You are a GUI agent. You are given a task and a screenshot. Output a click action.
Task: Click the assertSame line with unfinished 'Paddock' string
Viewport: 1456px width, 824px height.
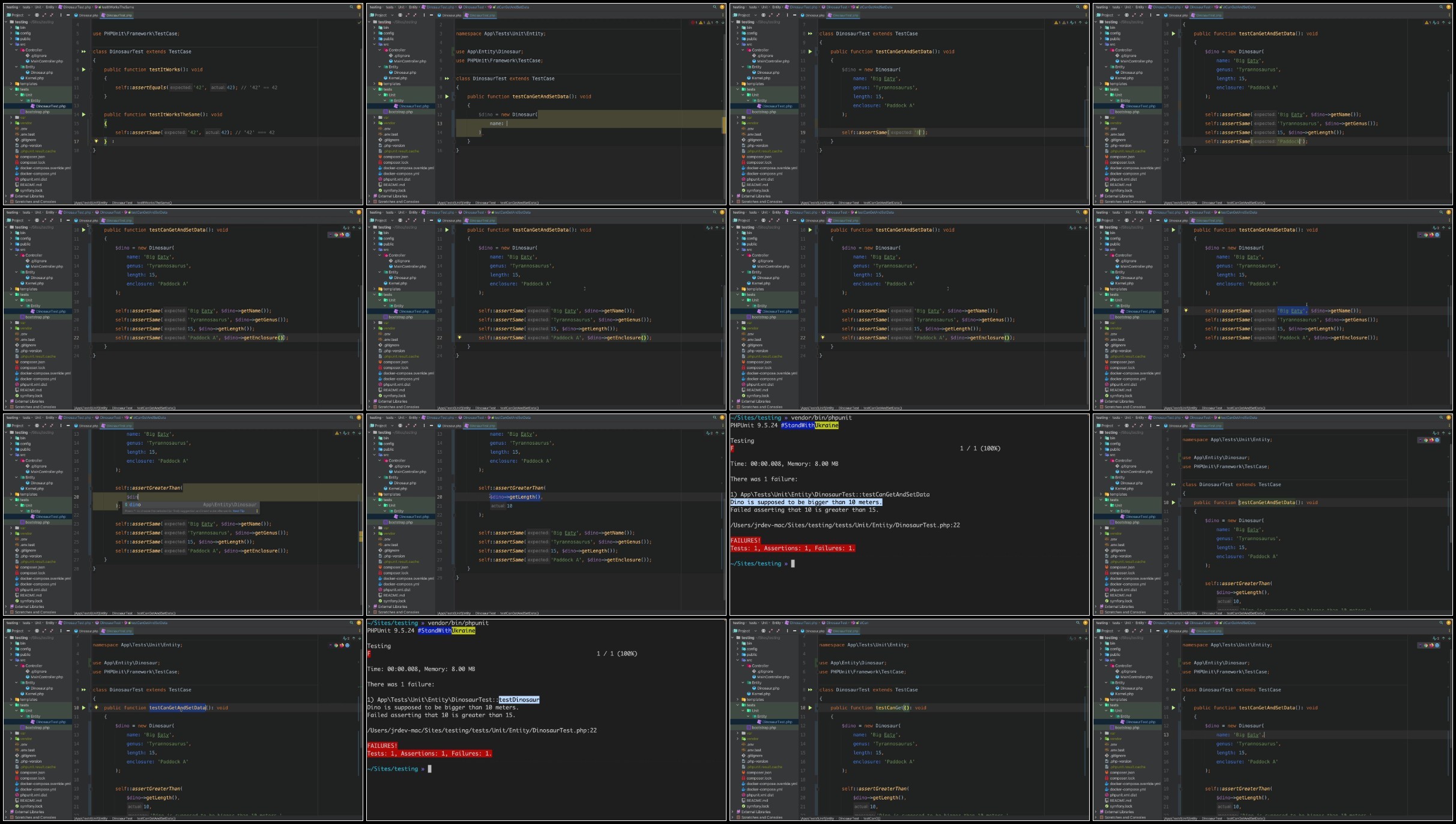pyautogui.click(x=1257, y=142)
